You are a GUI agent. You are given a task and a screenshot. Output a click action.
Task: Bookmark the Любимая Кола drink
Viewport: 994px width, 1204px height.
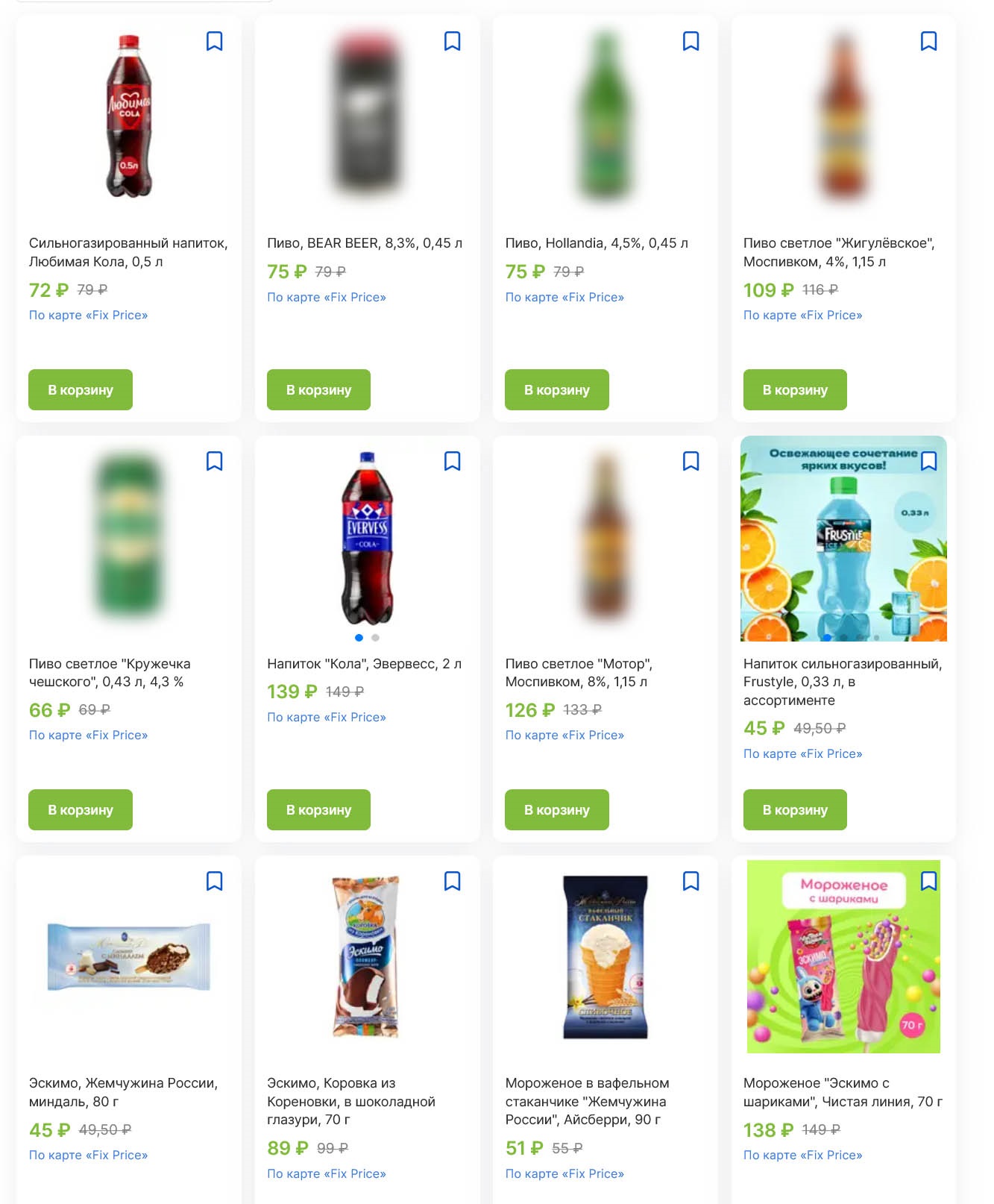click(214, 41)
